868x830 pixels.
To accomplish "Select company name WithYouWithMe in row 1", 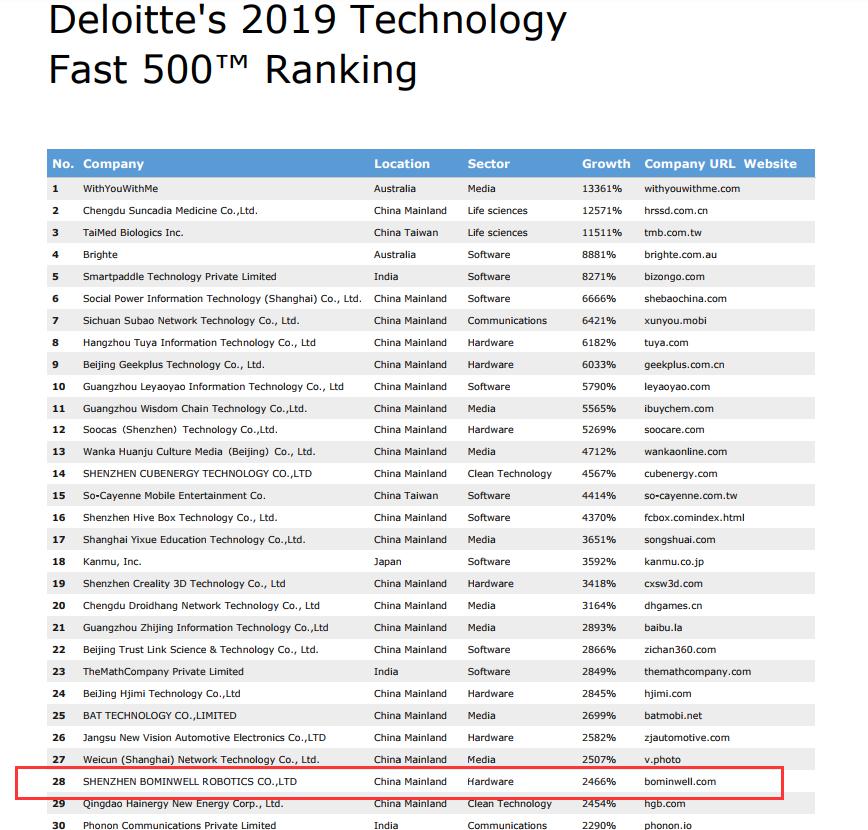I will tap(120, 189).
